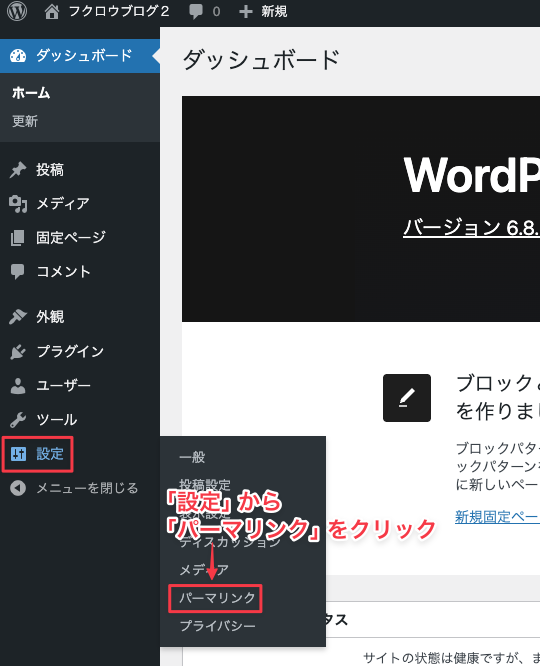Click the ダッシュボード gauge icon
Image resolution: width=540 pixels, height=666 pixels.
point(18,56)
